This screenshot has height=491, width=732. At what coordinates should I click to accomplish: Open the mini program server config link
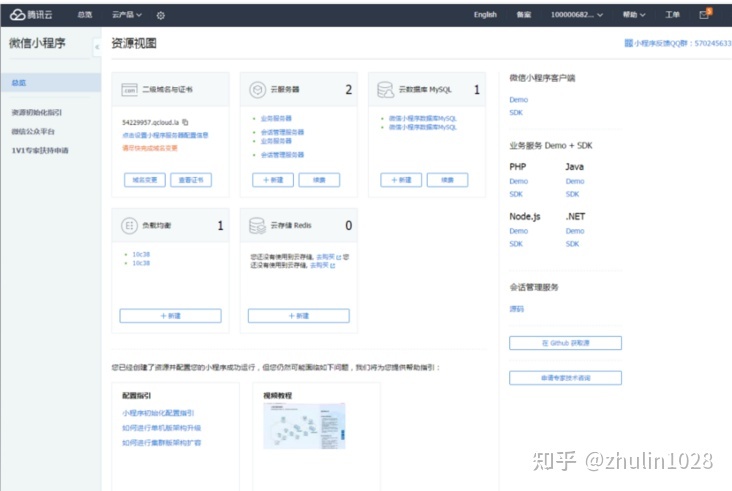pyautogui.click(x=165, y=135)
